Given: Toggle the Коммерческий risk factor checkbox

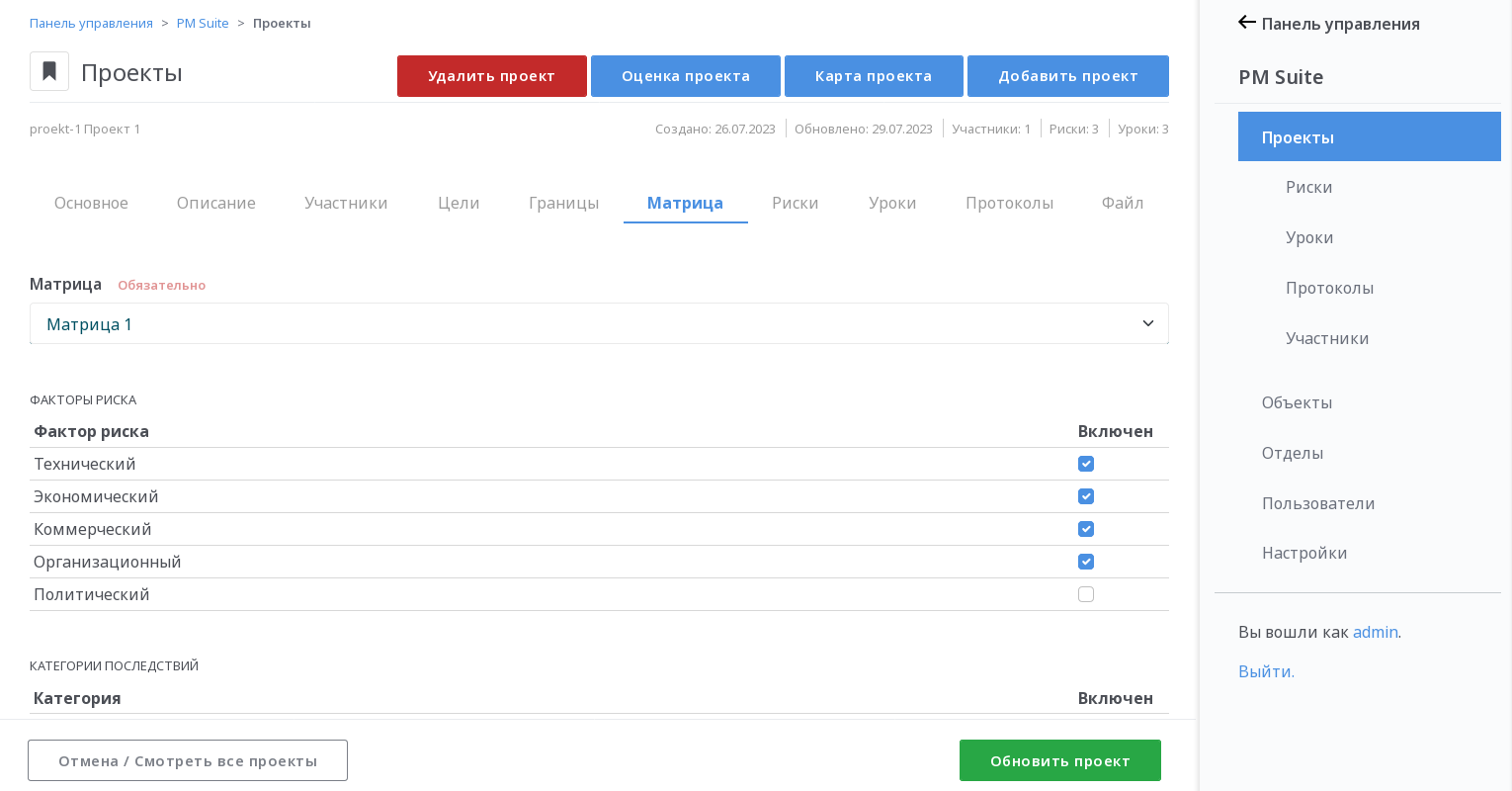Looking at the screenshot, I should [1086, 529].
